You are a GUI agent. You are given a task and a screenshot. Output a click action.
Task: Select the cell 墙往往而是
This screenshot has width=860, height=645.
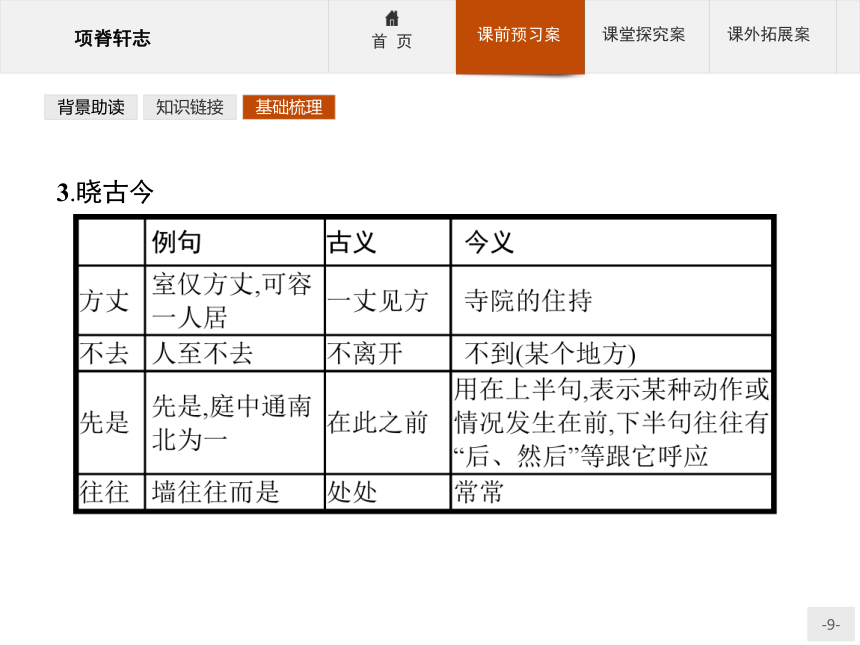pos(235,492)
